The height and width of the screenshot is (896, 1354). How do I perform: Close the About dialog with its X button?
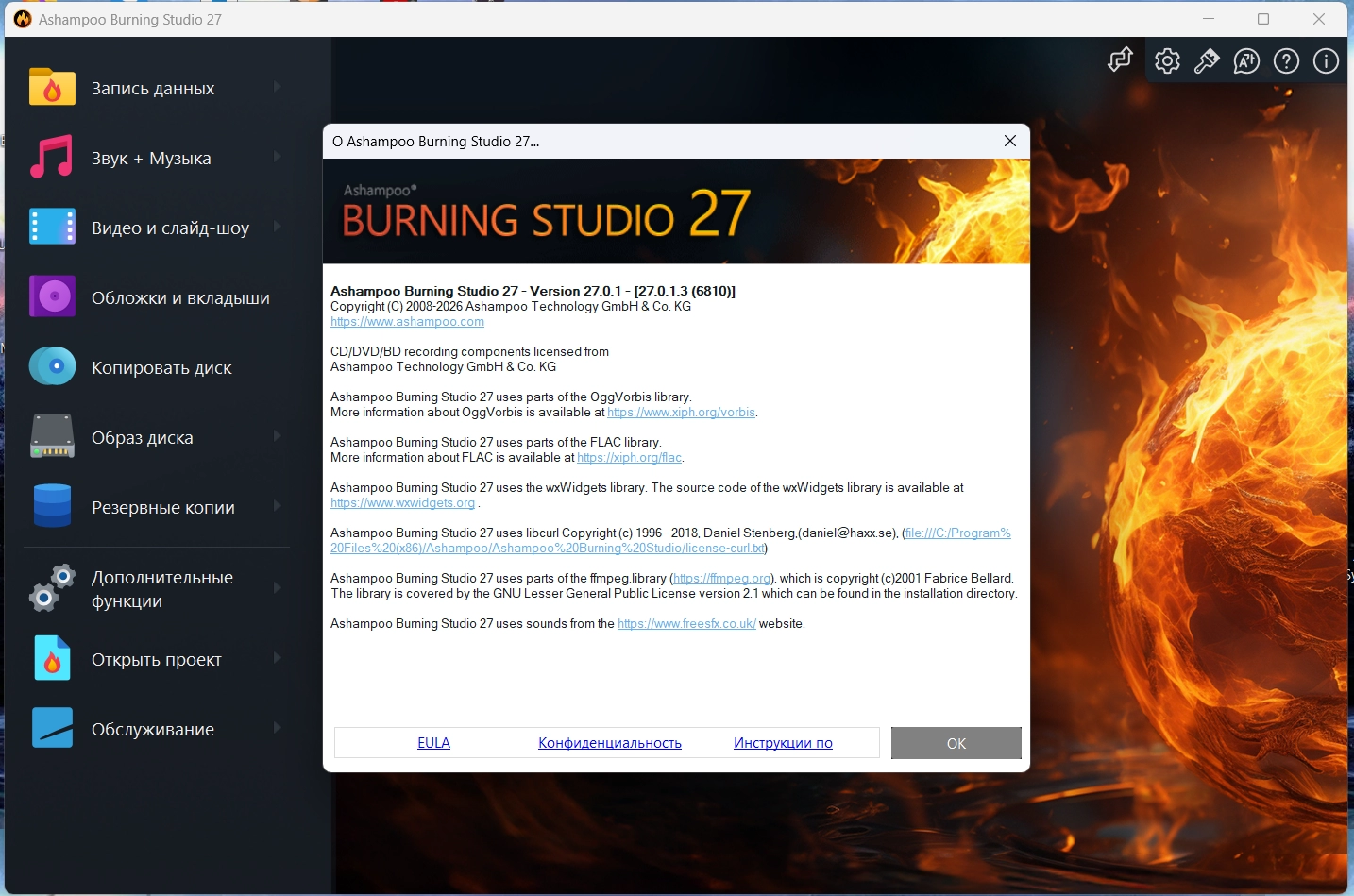(1010, 141)
